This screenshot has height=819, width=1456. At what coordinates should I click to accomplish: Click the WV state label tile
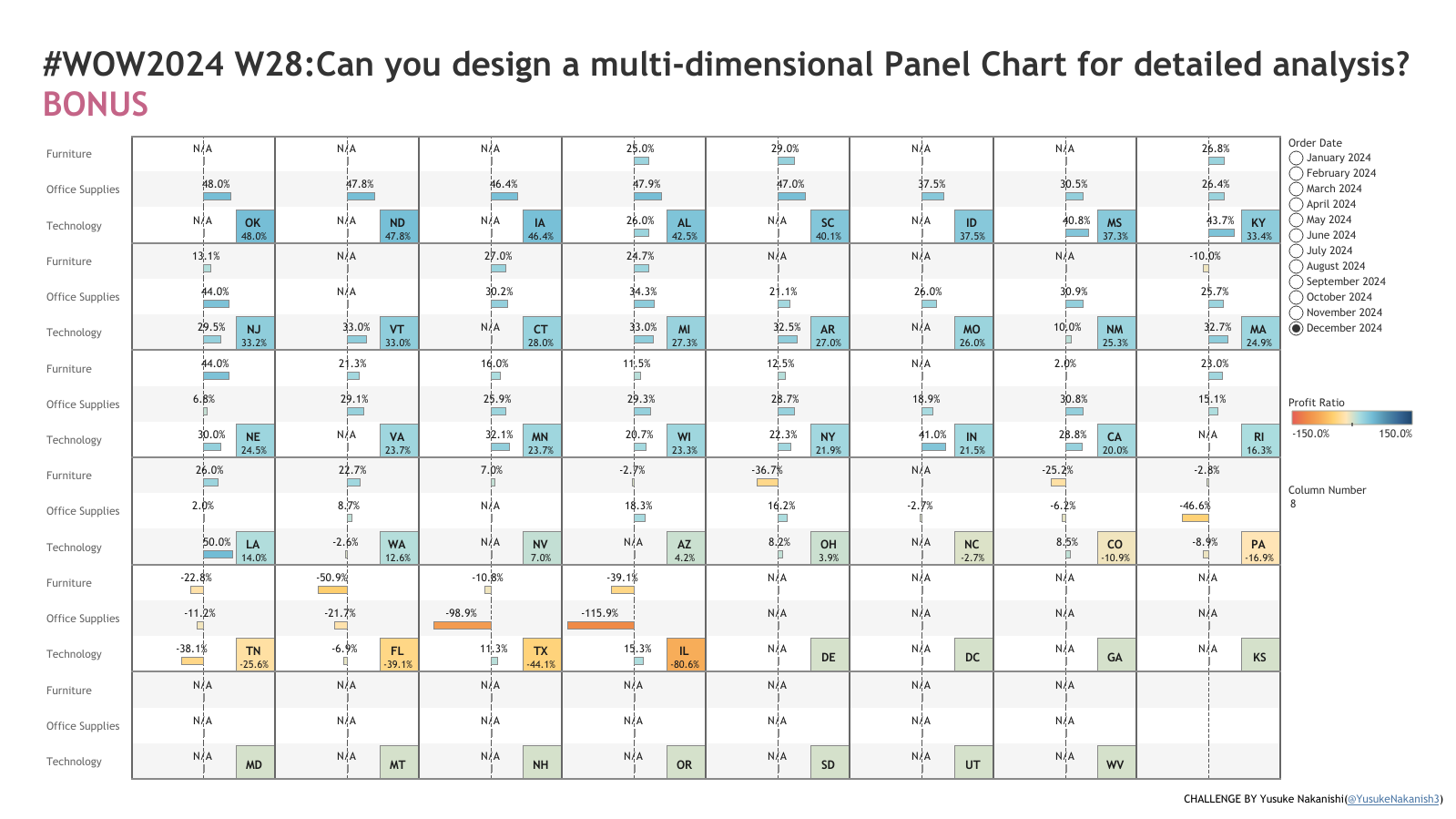tap(1115, 762)
